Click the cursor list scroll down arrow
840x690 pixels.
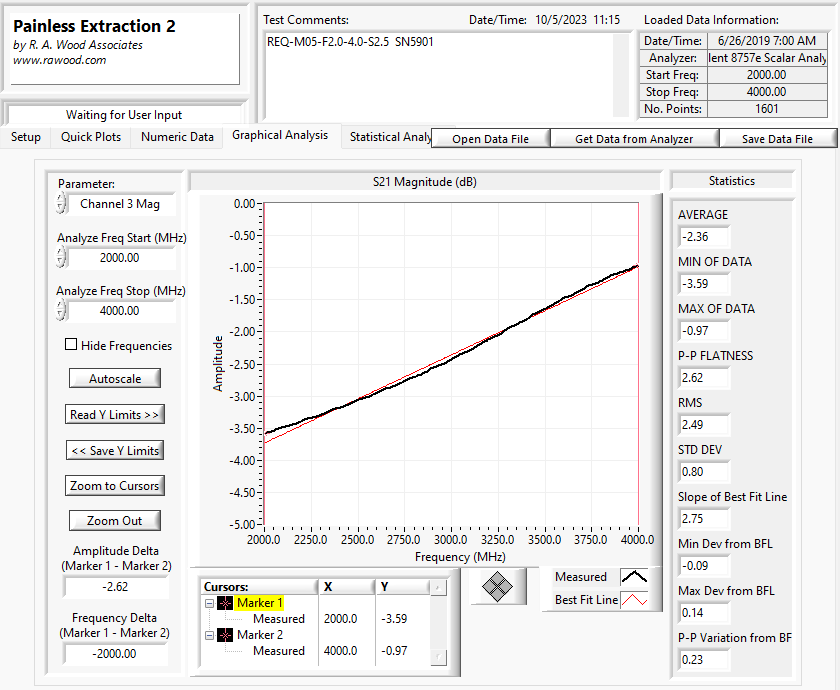click(x=438, y=657)
